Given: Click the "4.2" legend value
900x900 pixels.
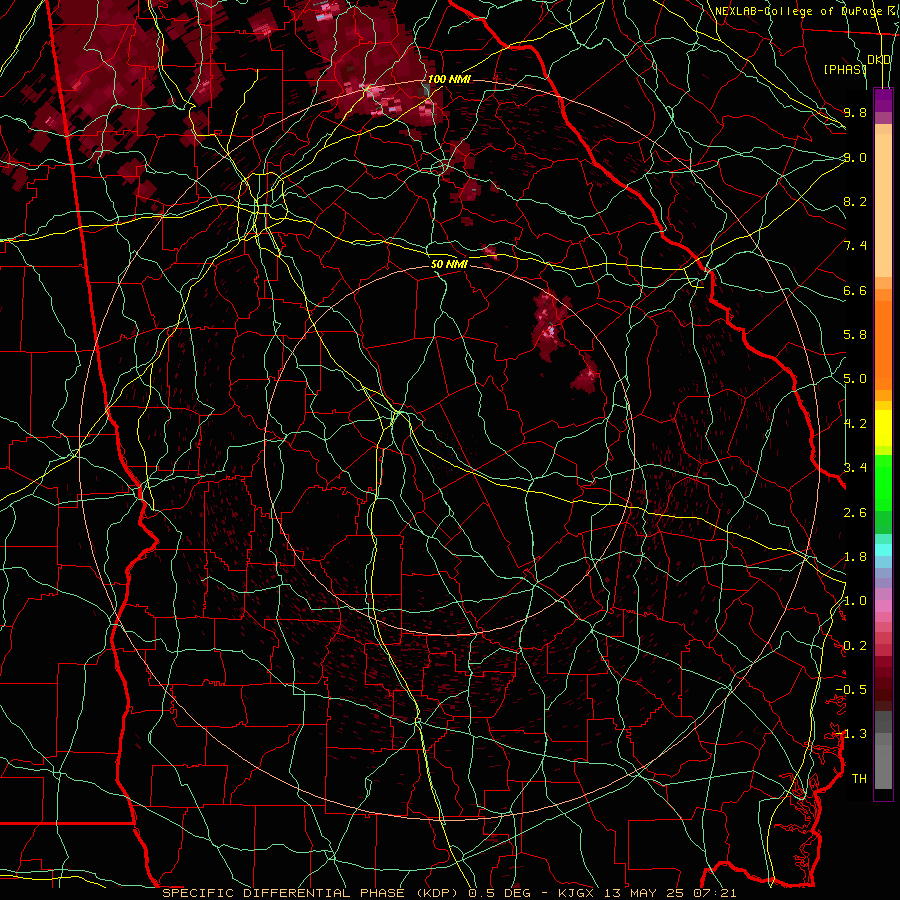Looking at the screenshot, I should coord(855,424).
